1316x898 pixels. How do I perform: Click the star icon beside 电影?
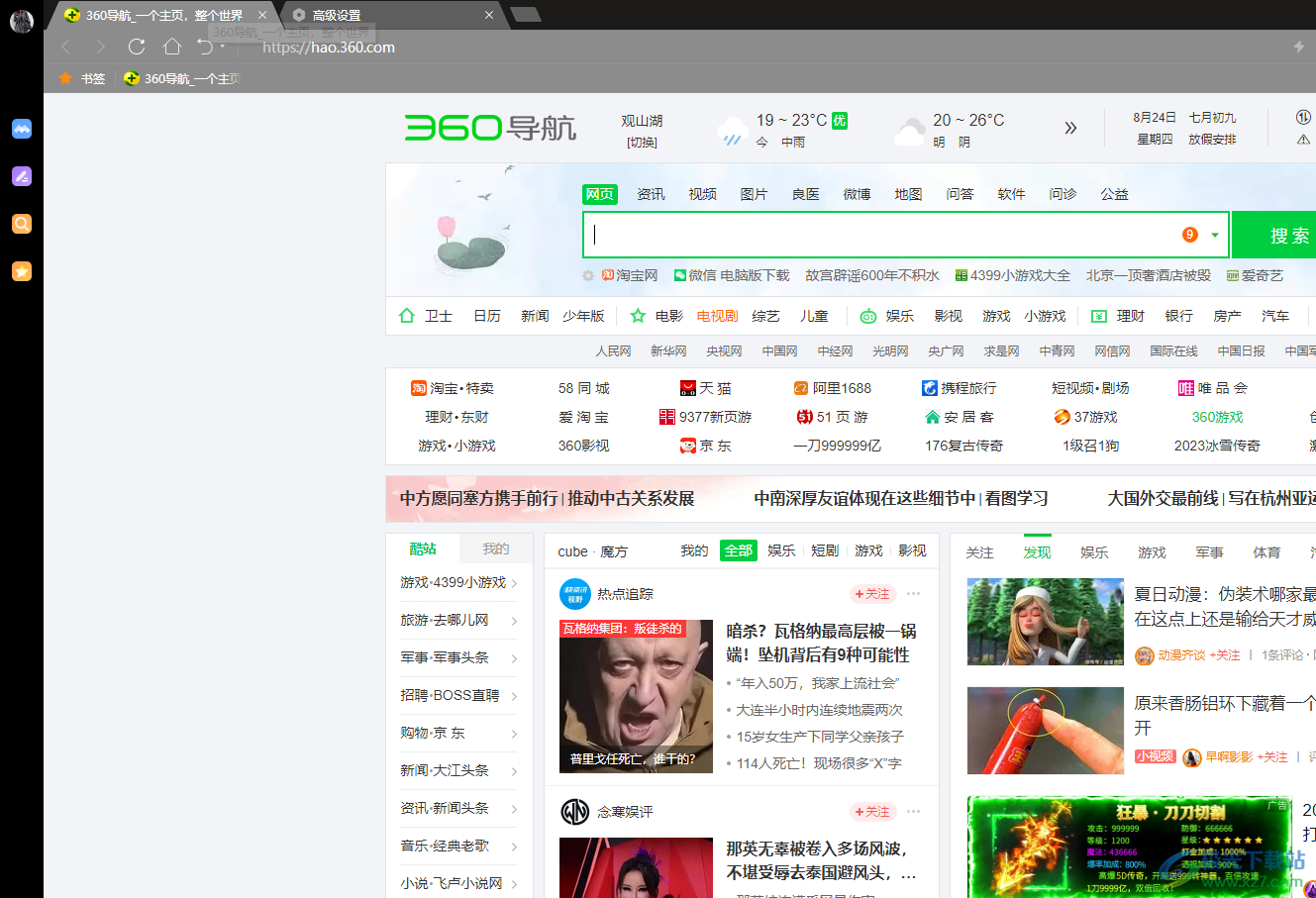[x=638, y=316]
